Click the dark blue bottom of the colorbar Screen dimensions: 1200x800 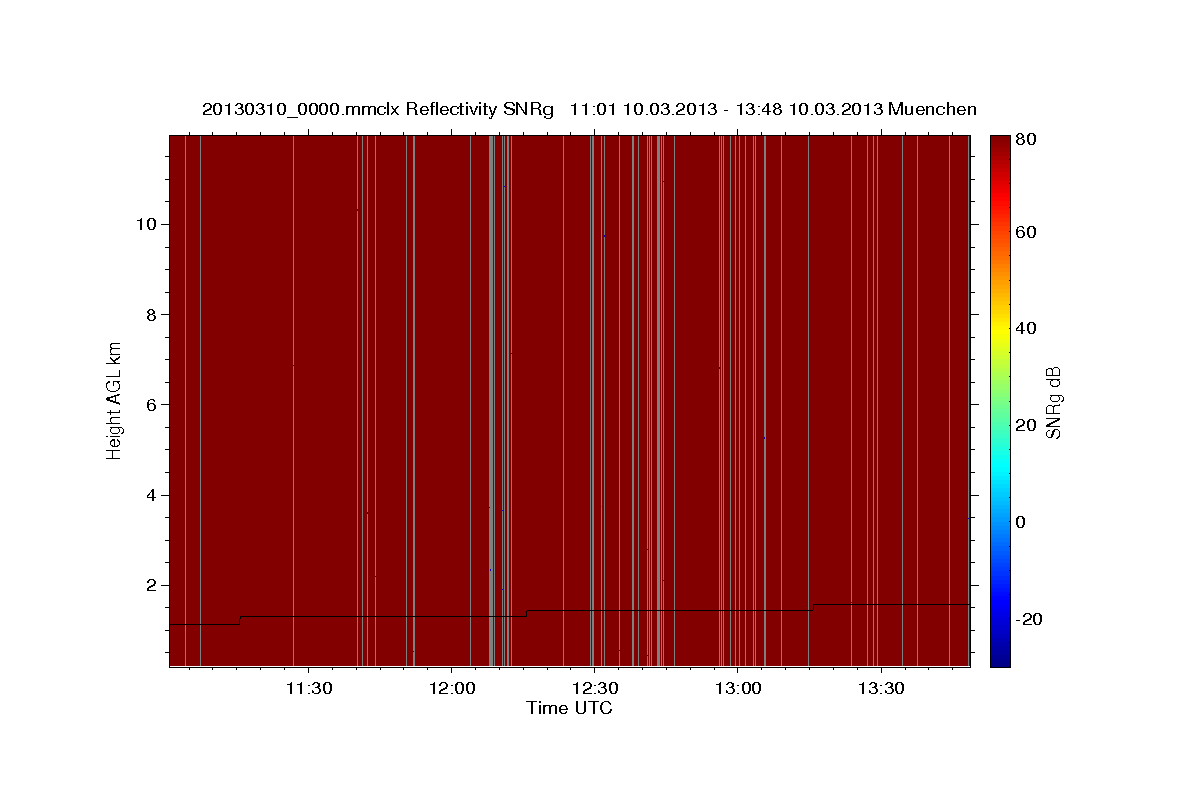pos(1000,655)
